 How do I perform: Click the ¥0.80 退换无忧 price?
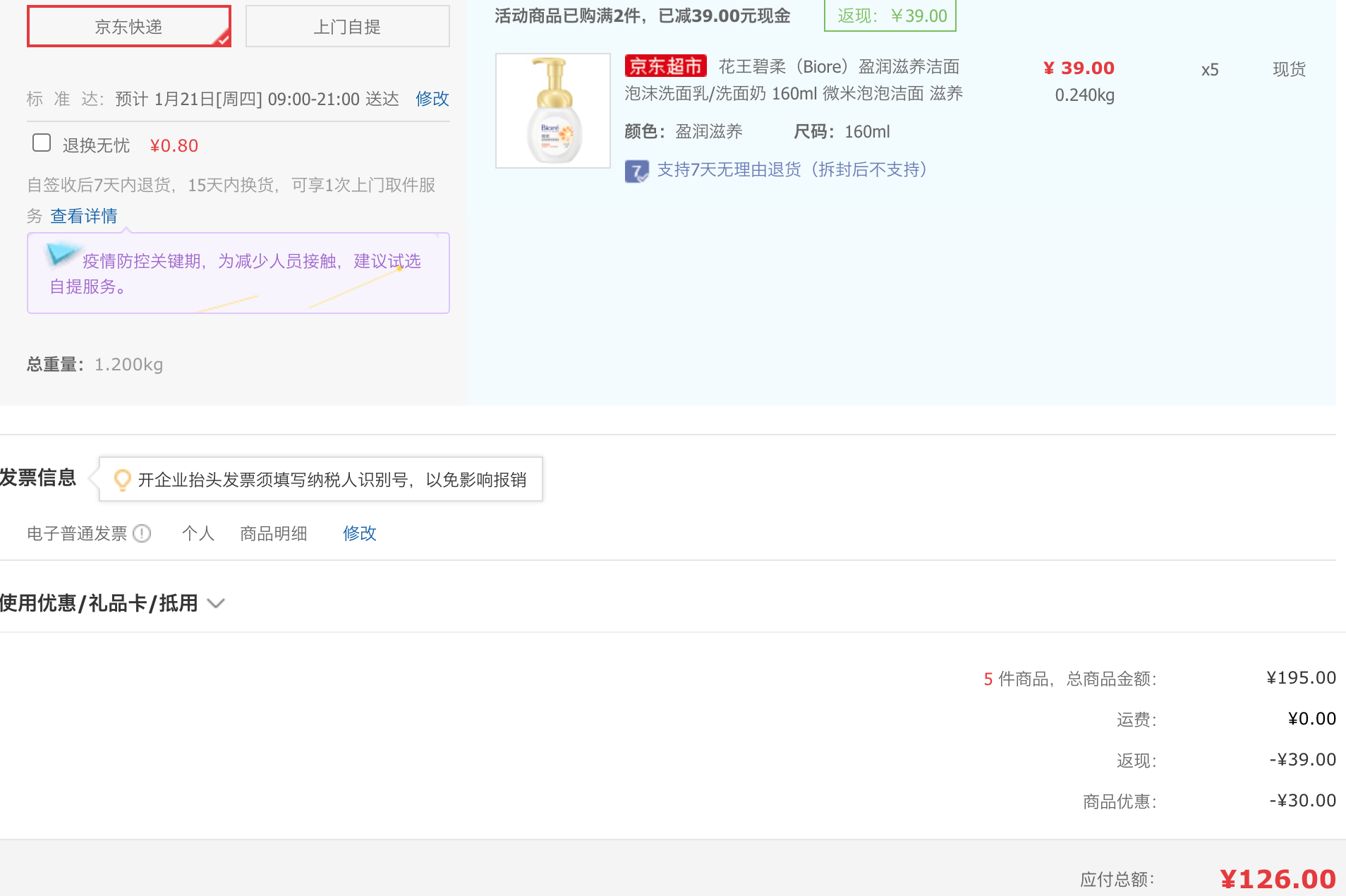(174, 146)
